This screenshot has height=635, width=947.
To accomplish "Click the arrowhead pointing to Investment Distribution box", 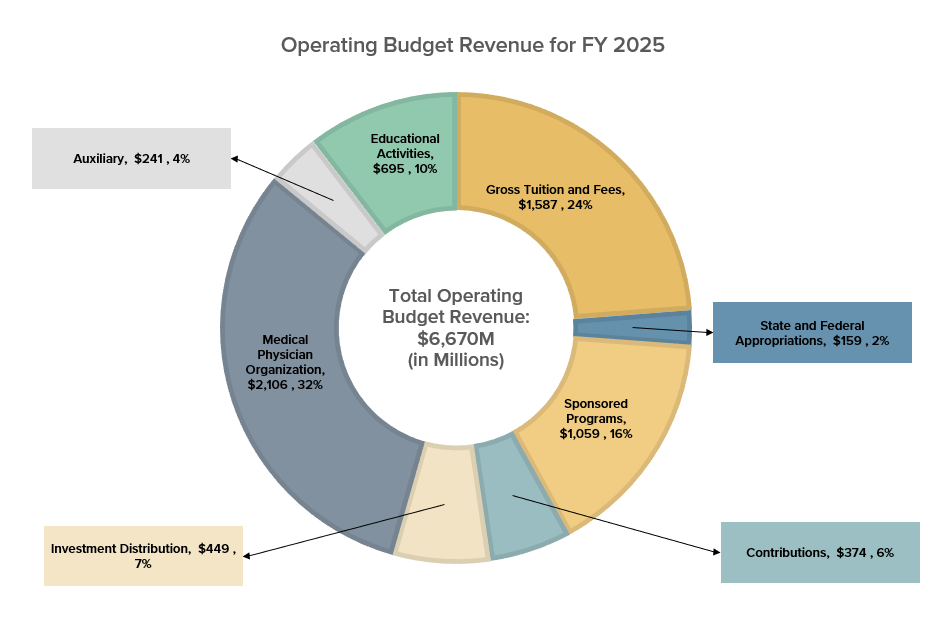I will (x=249, y=555).
